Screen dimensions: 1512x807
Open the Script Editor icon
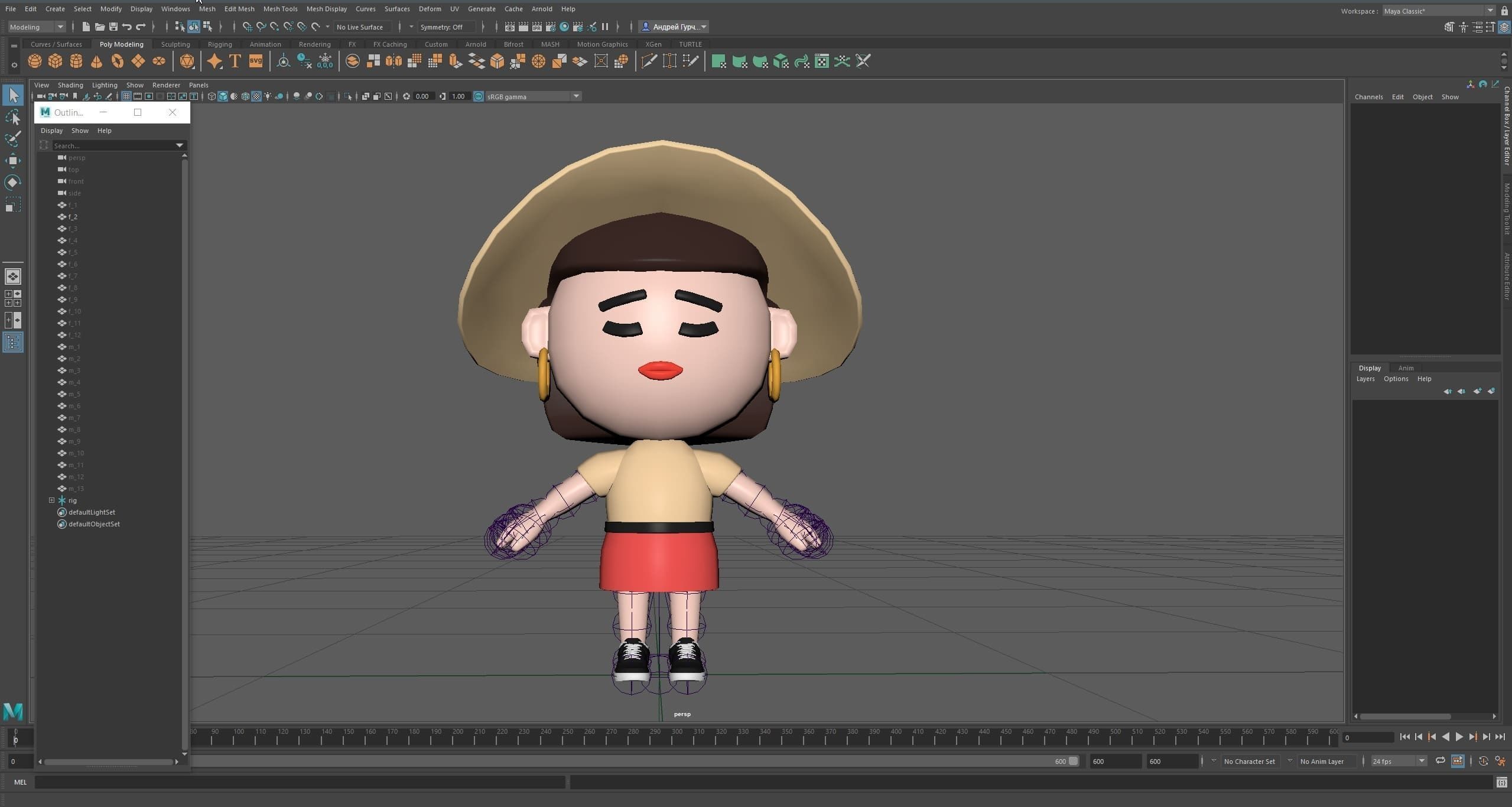click(1501, 782)
